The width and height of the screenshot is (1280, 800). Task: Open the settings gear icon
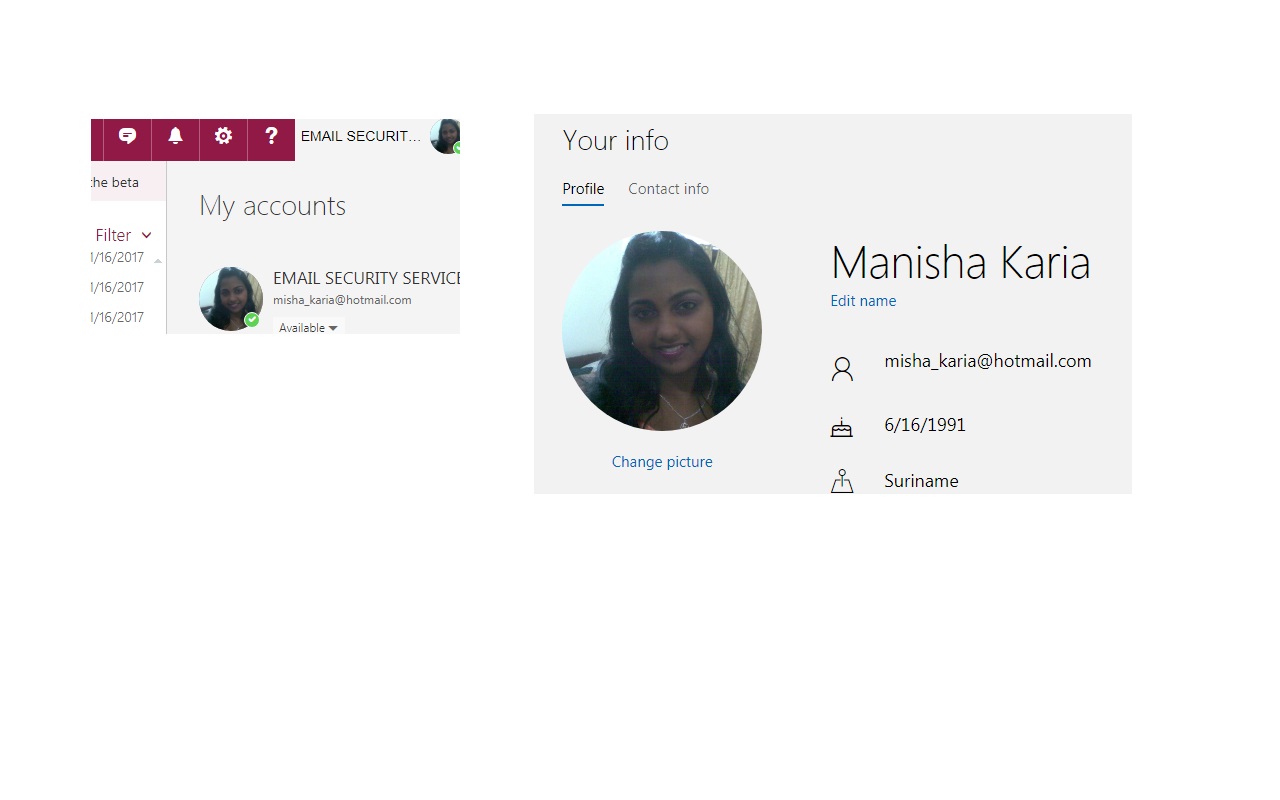click(x=223, y=136)
